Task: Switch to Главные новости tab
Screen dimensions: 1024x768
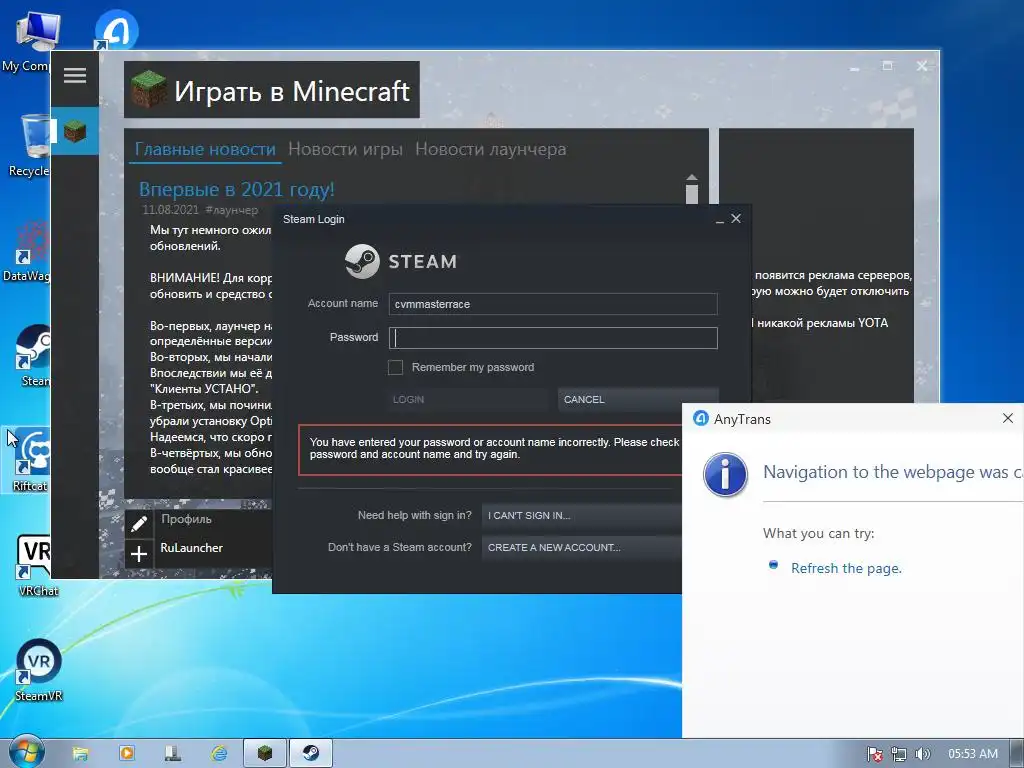Action: [205, 149]
